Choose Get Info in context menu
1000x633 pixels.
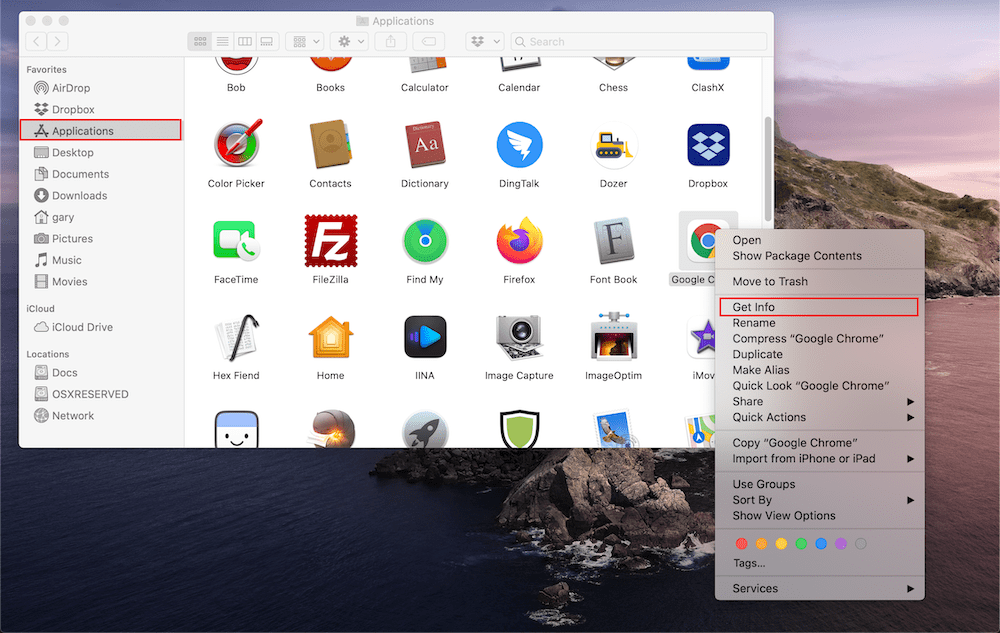click(820, 307)
